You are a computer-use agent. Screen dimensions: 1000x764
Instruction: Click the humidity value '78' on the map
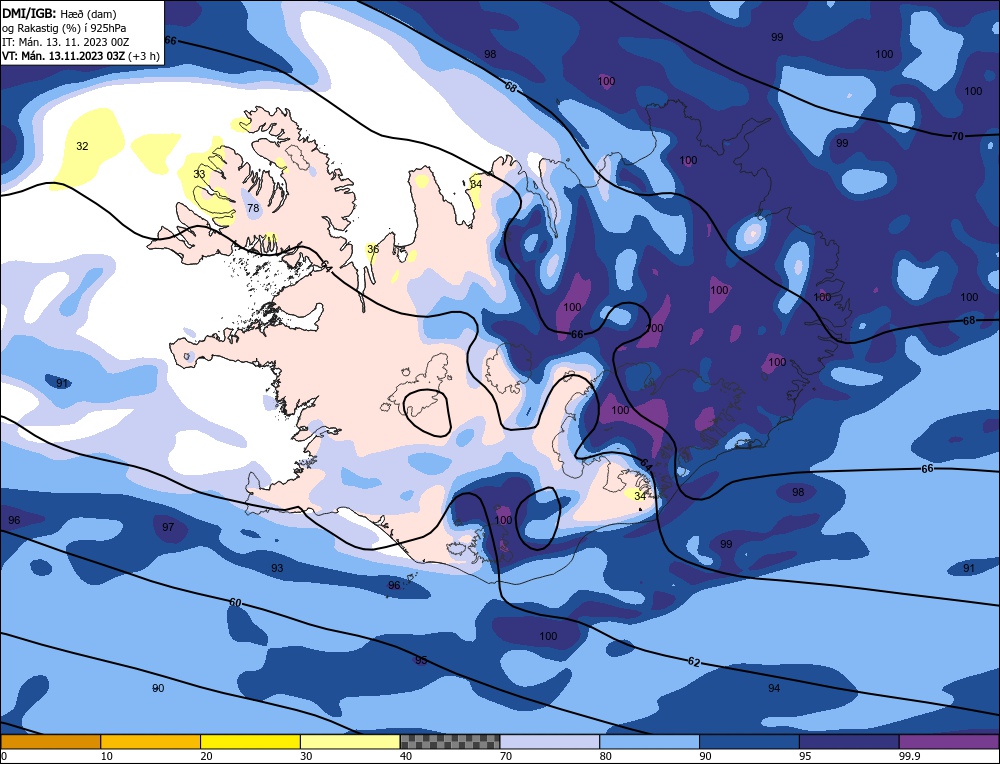[x=253, y=208]
